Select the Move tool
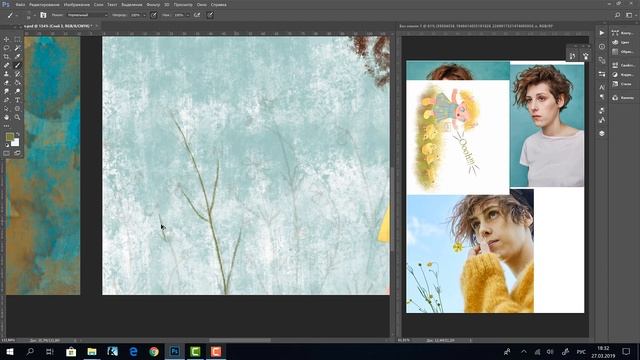The height and width of the screenshot is (360, 640). tap(6, 40)
